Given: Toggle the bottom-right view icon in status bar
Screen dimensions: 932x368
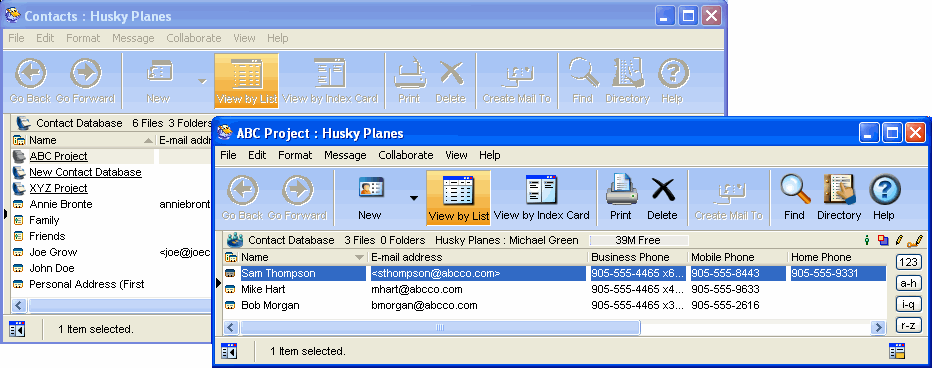Looking at the screenshot, I should click(897, 351).
